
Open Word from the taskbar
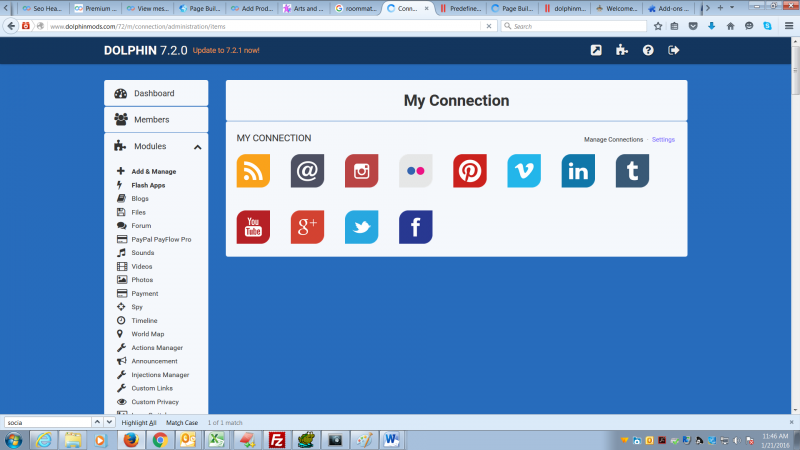(391, 440)
